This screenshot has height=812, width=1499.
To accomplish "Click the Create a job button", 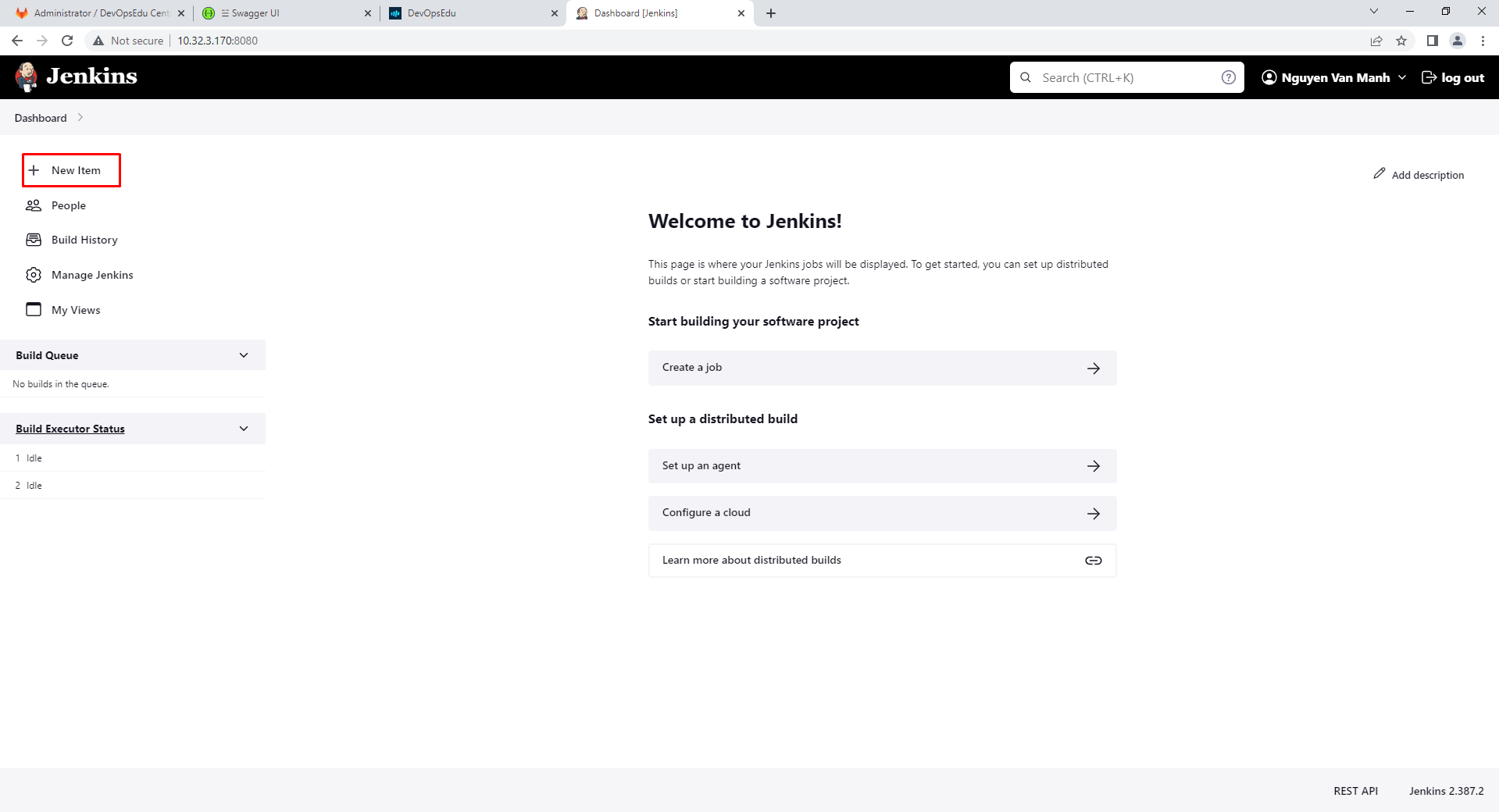I will click(882, 368).
